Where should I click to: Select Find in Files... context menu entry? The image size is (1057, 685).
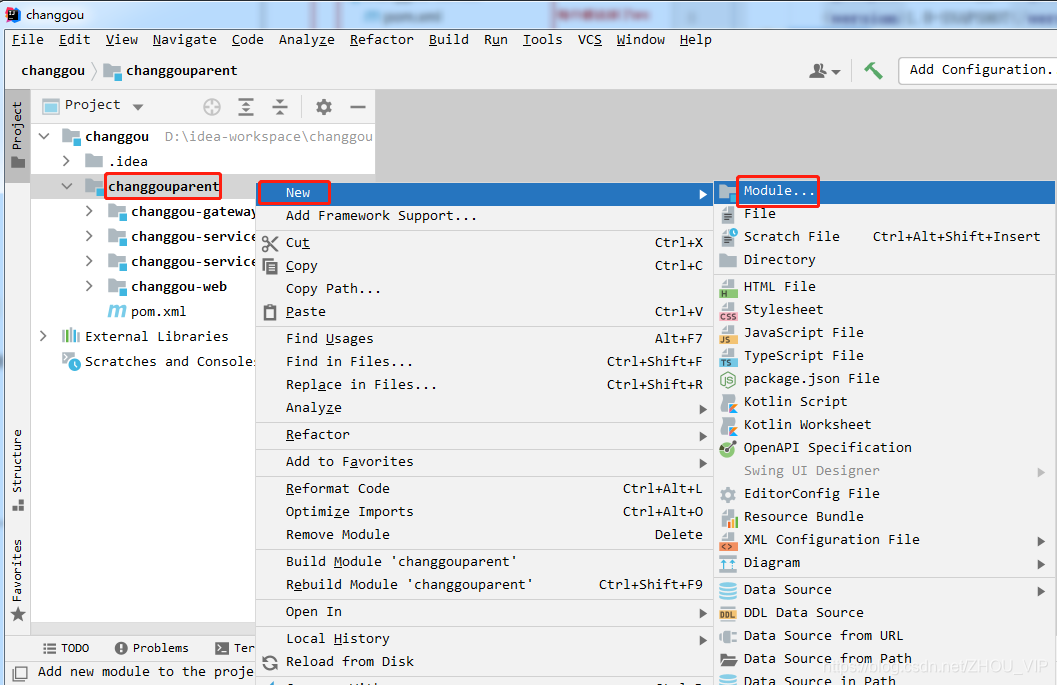tap(485, 362)
